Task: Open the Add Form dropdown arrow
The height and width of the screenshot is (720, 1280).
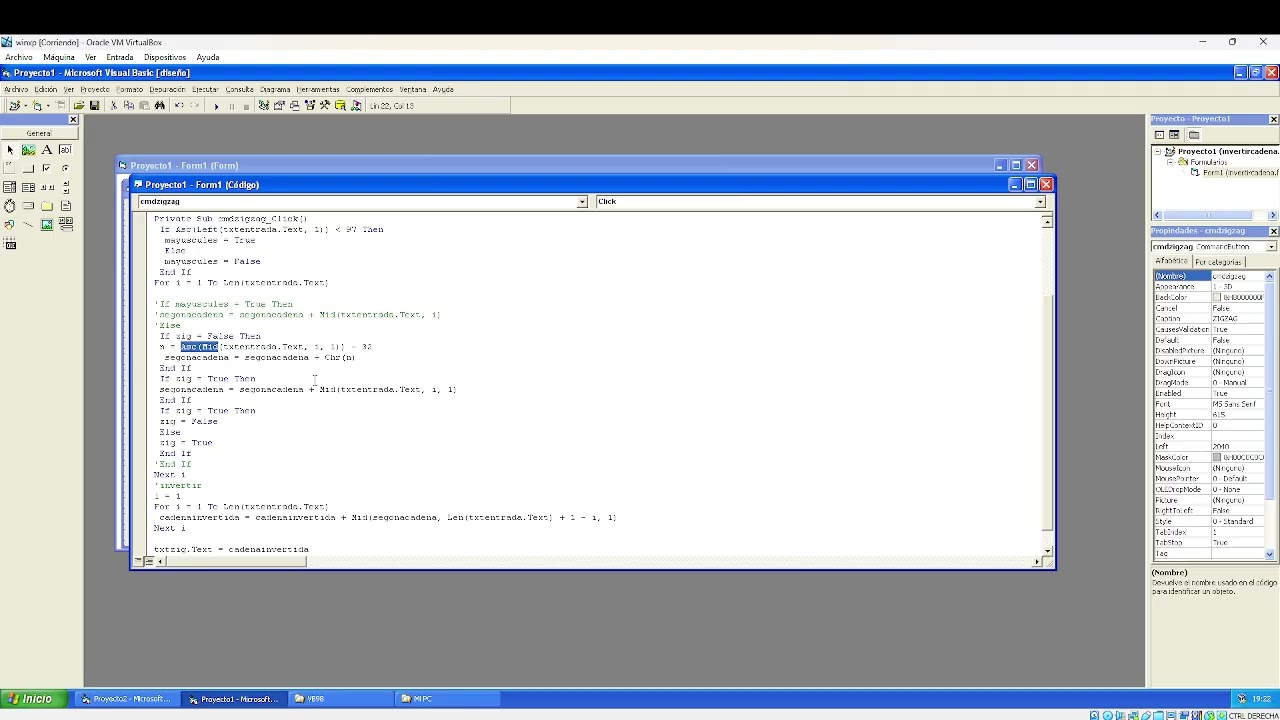Action: [47, 106]
